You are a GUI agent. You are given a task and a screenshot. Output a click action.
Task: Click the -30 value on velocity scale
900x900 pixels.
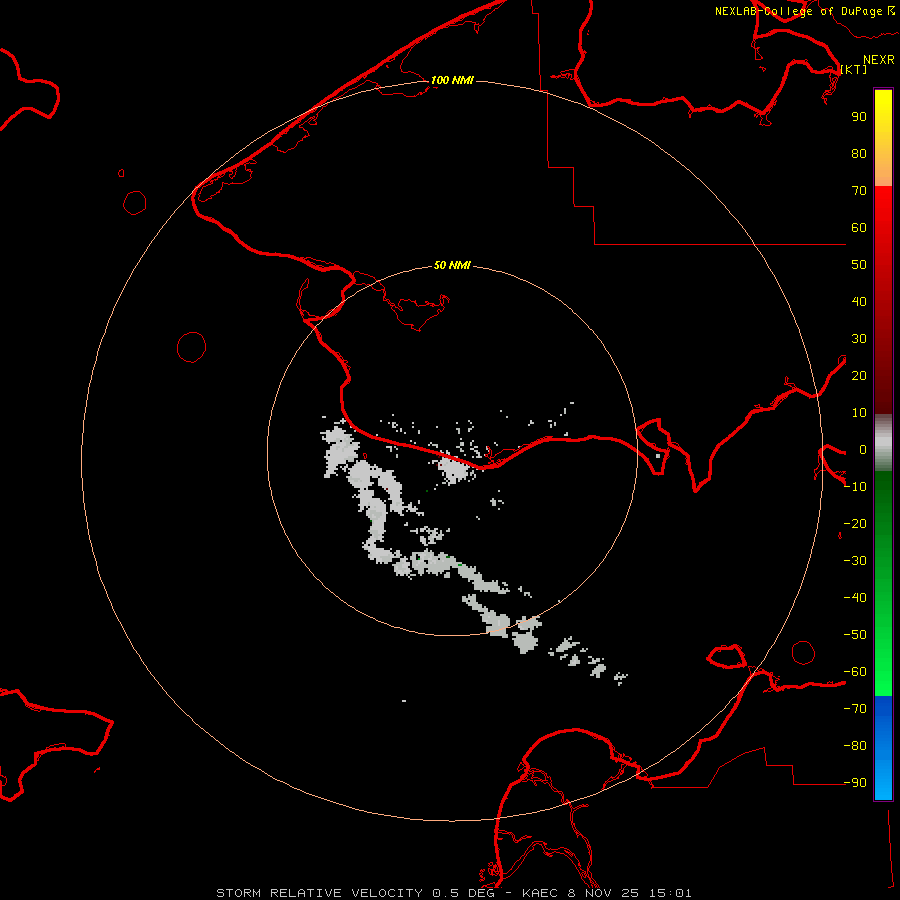(855, 561)
